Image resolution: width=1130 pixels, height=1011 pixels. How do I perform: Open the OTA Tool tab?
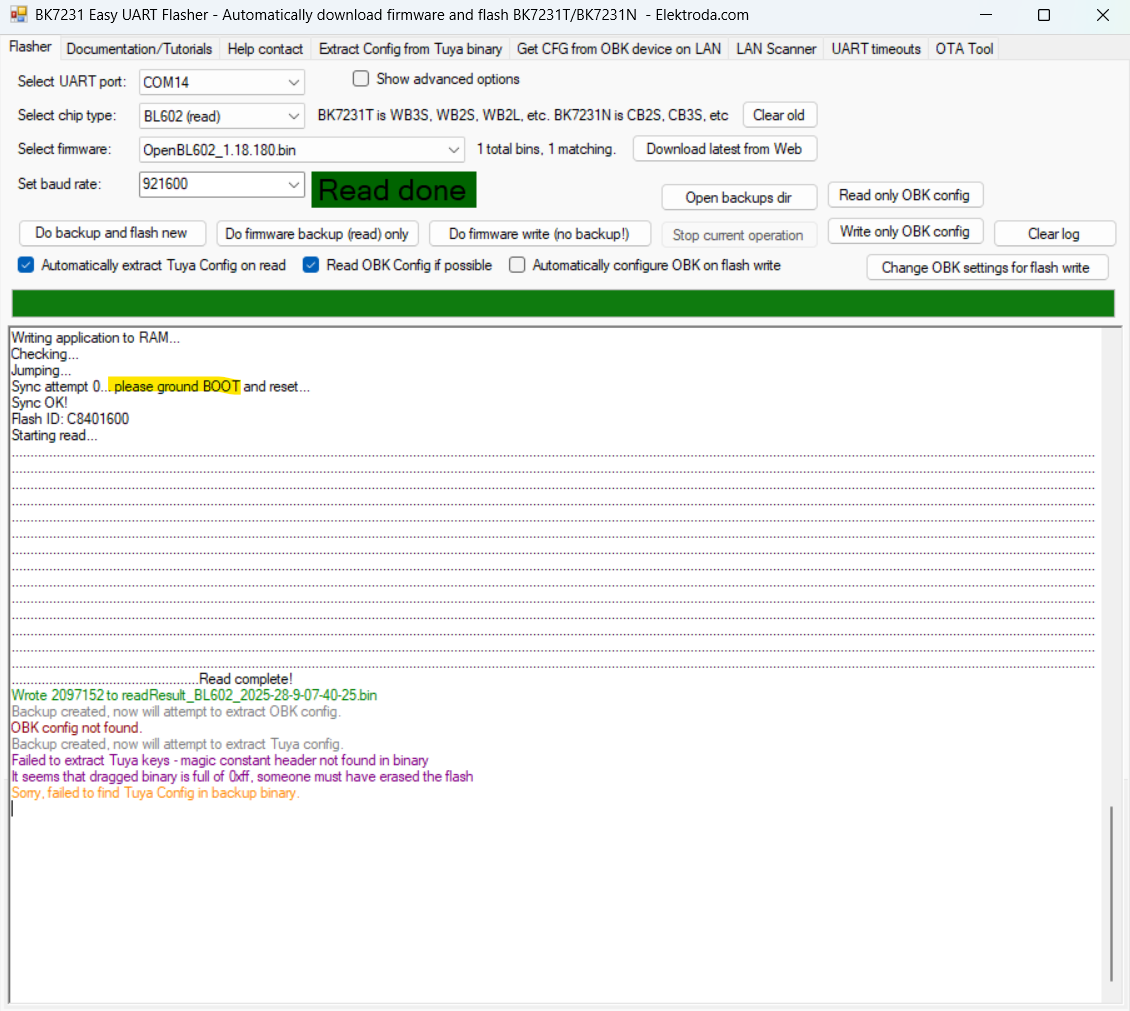[x=964, y=48]
